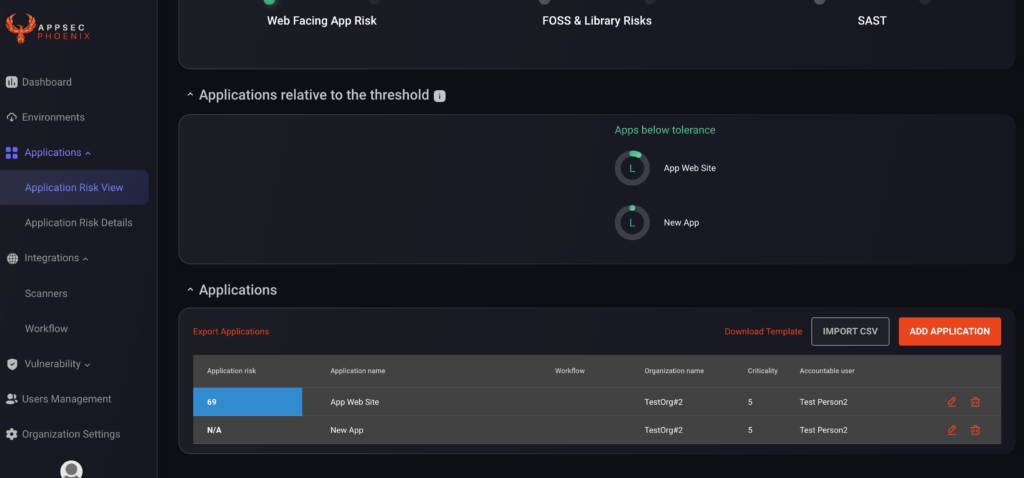Image resolution: width=1024 pixels, height=478 pixels.
Task: Click the blue risk score 69 cell
Action: tap(248, 402)
